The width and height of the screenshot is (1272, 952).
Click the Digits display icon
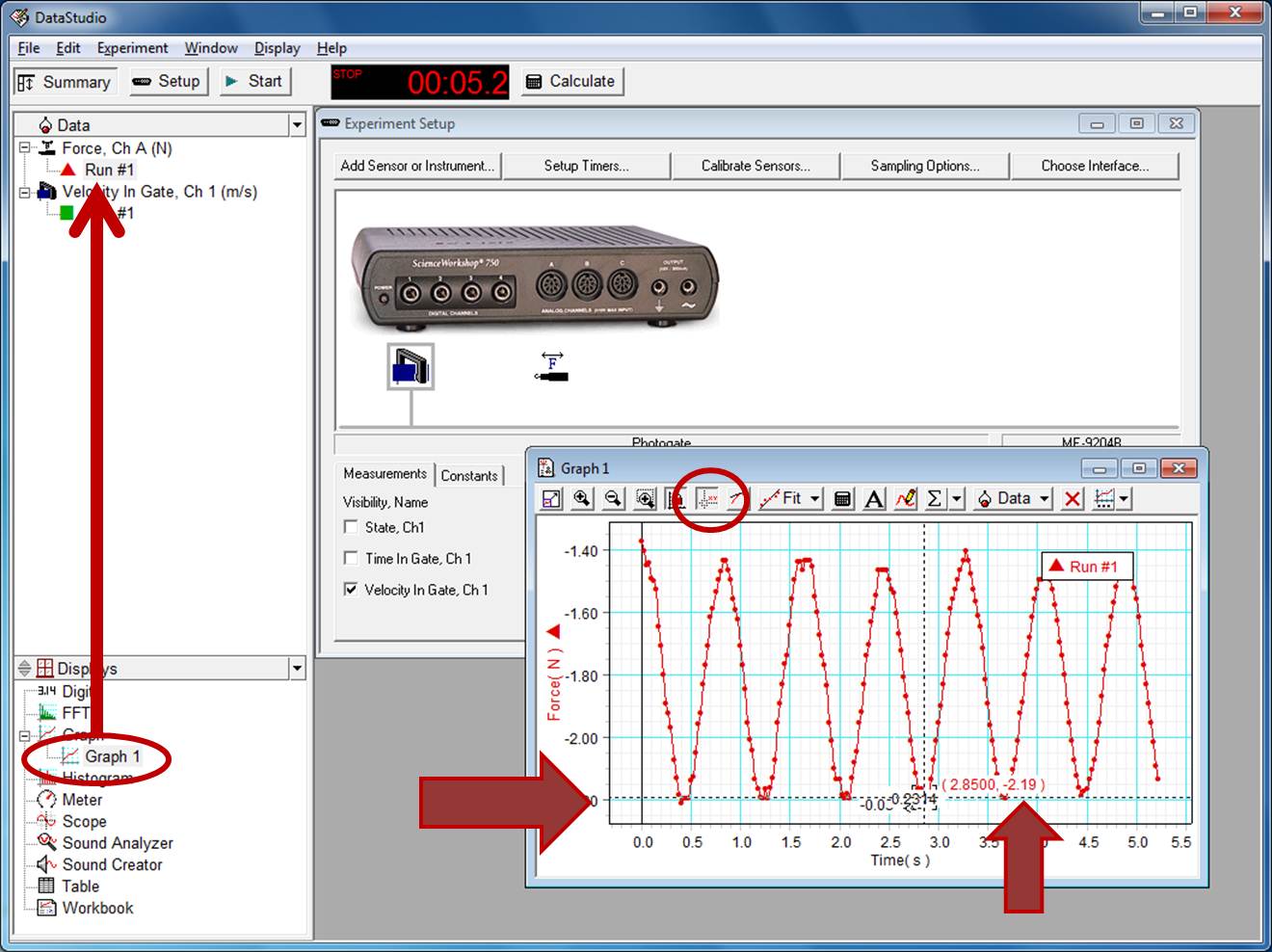[46, 691]
